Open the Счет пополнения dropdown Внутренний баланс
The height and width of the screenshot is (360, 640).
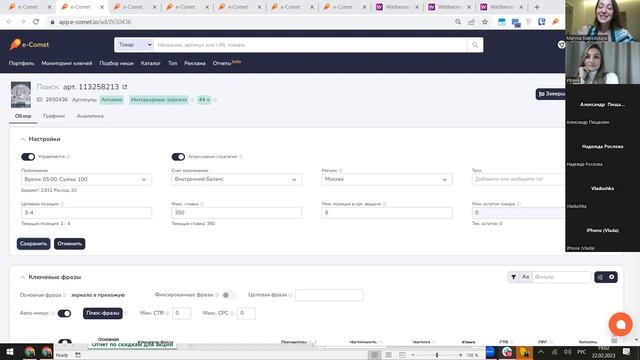(236, 180)
